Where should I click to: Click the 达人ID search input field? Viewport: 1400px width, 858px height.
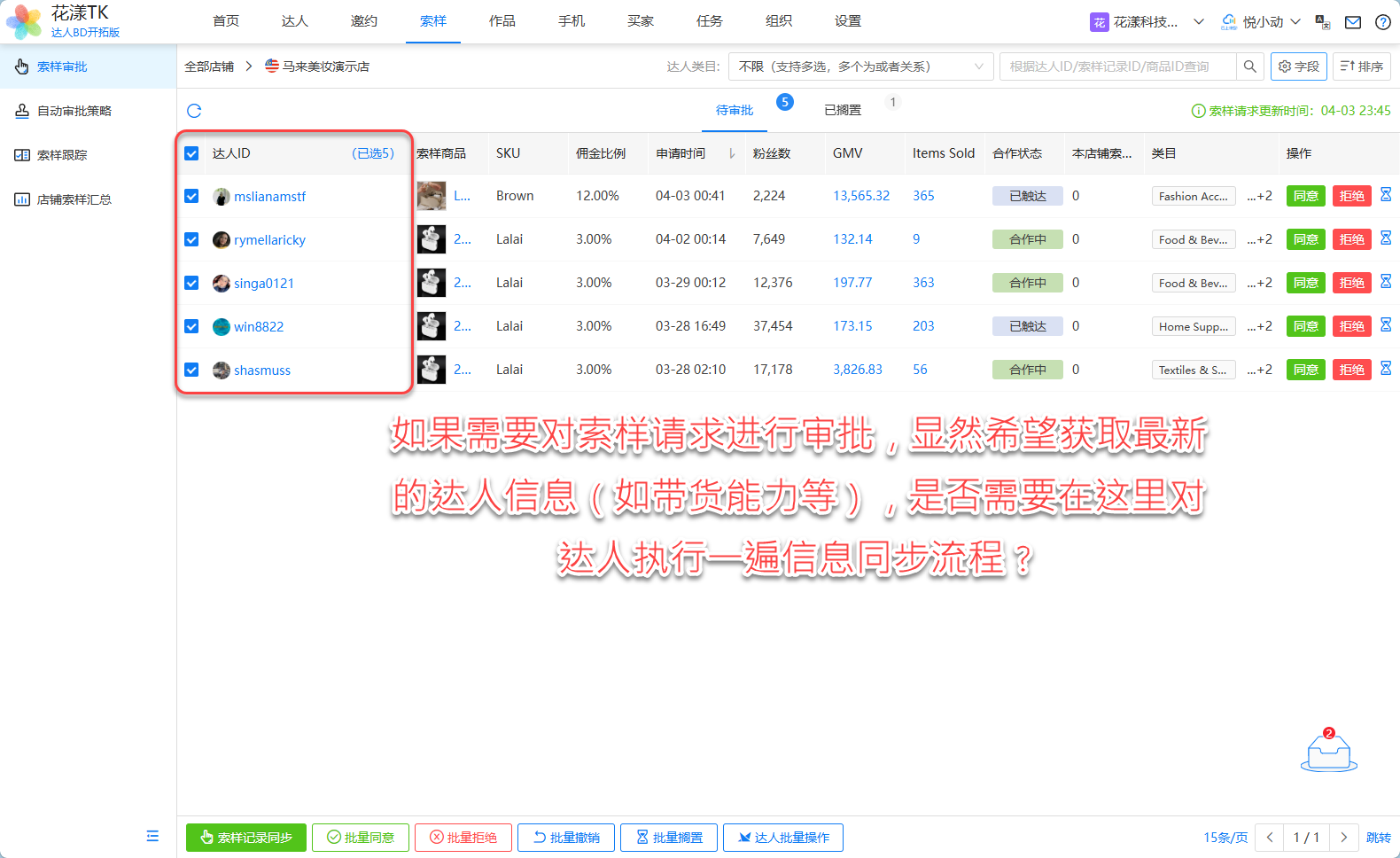(x=1116, y=66)
